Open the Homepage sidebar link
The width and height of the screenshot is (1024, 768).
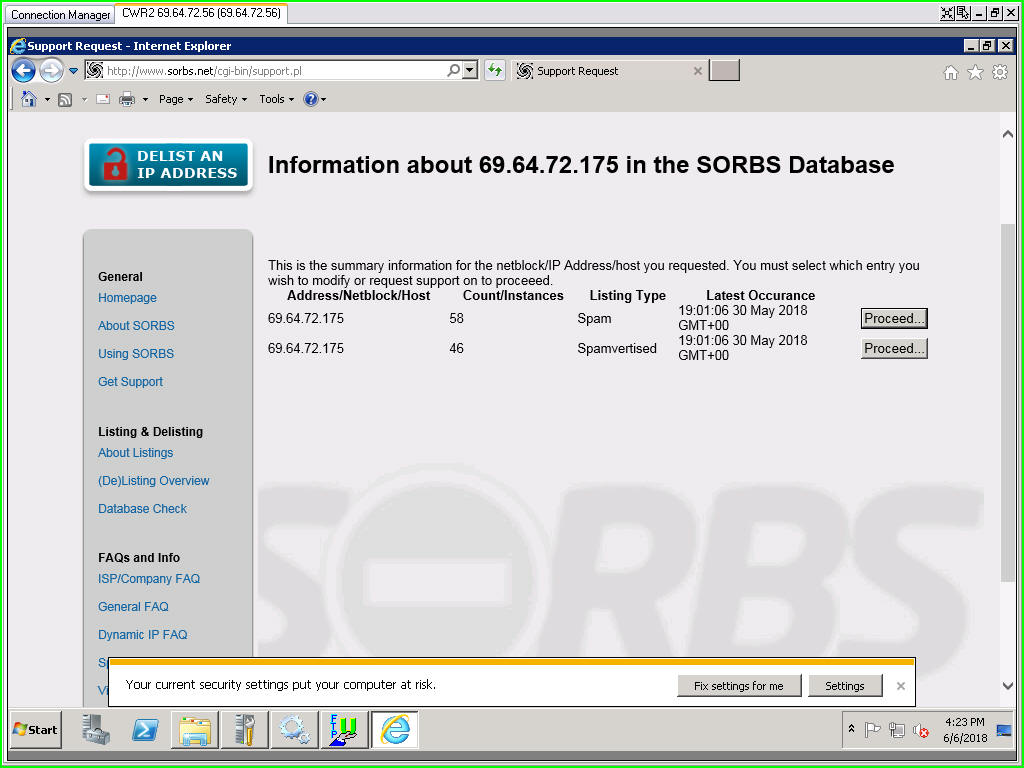[127, 298]
